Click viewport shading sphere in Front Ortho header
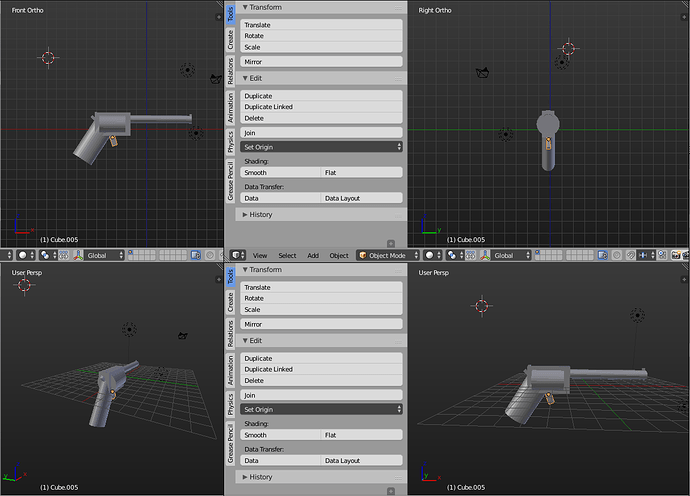 point(23,255)
